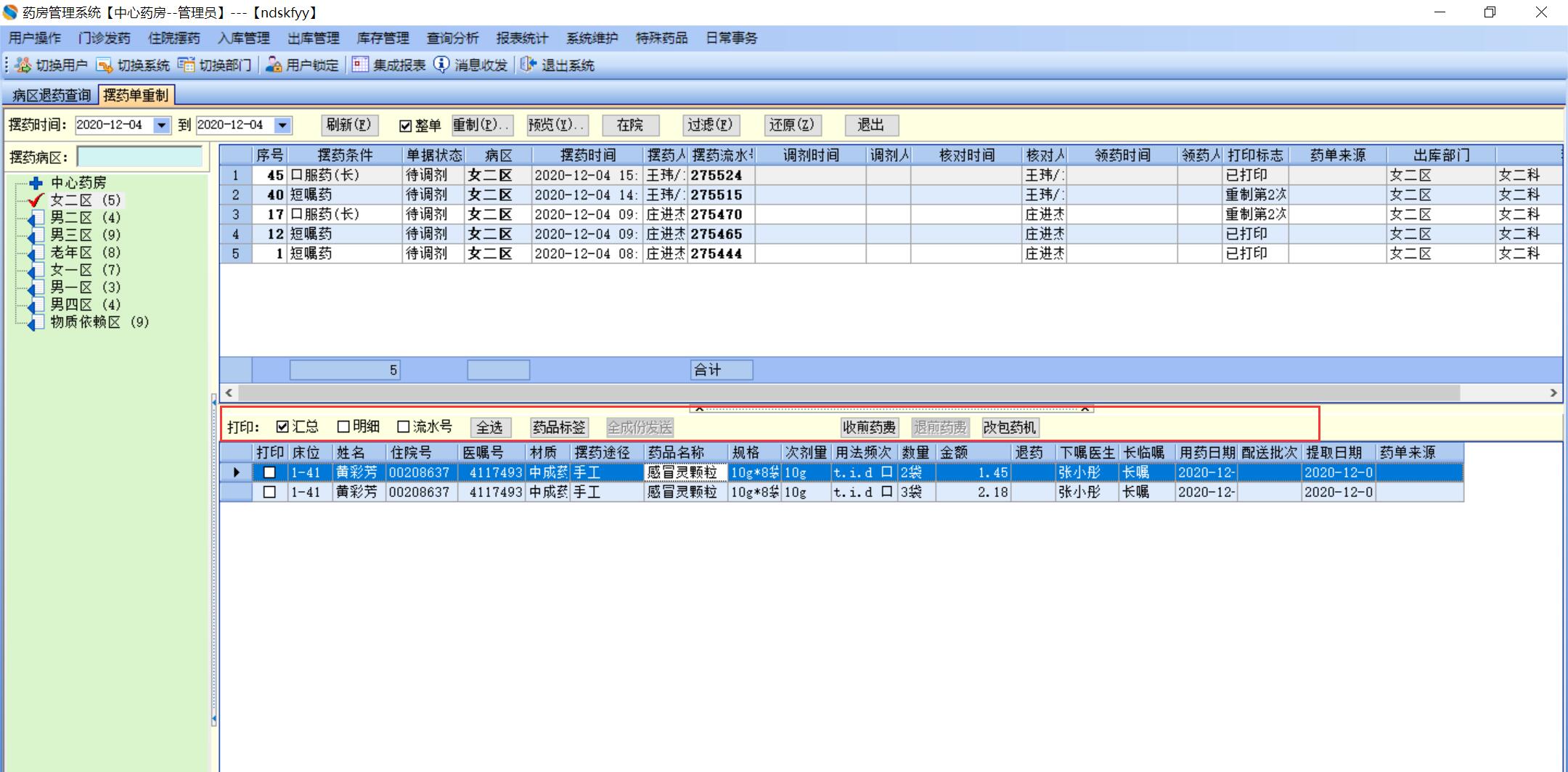Enable the 明细 print option
Image resolution: width=1568 pixels, height=772 pixels.
344,427
